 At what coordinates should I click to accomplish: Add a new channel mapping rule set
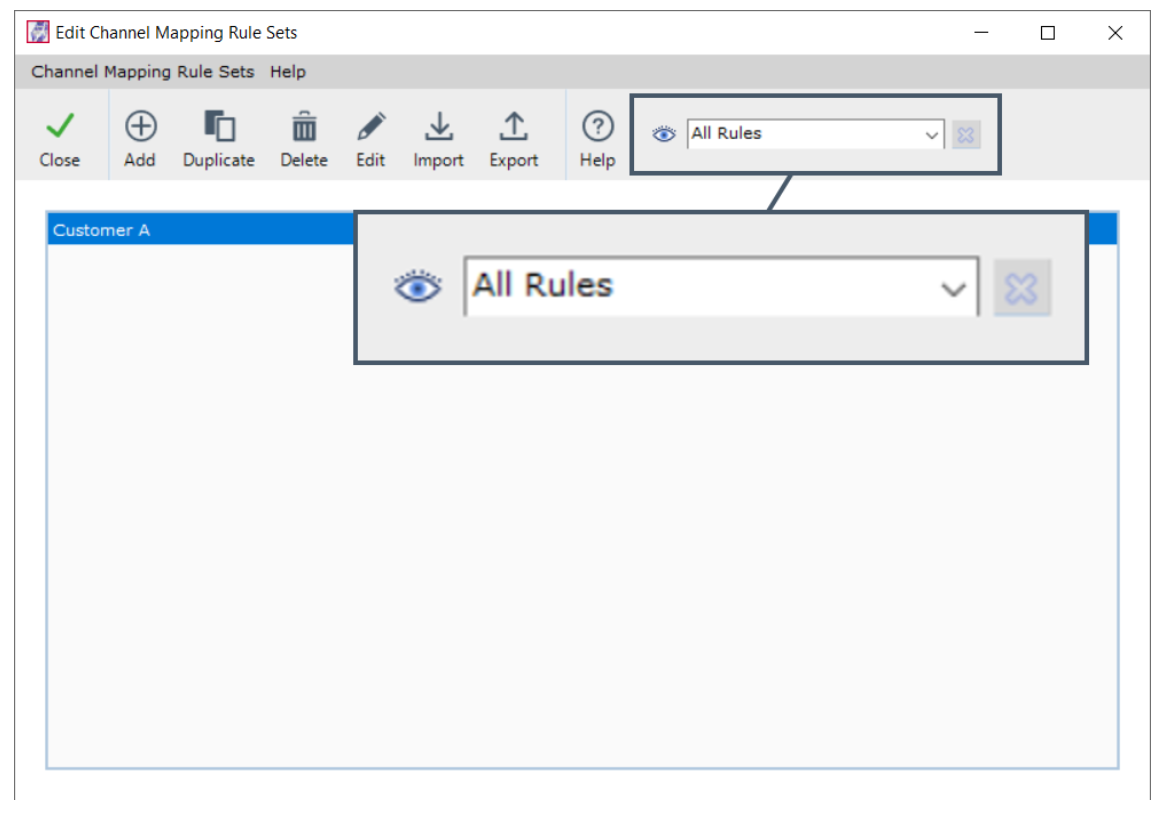(140, 138)
